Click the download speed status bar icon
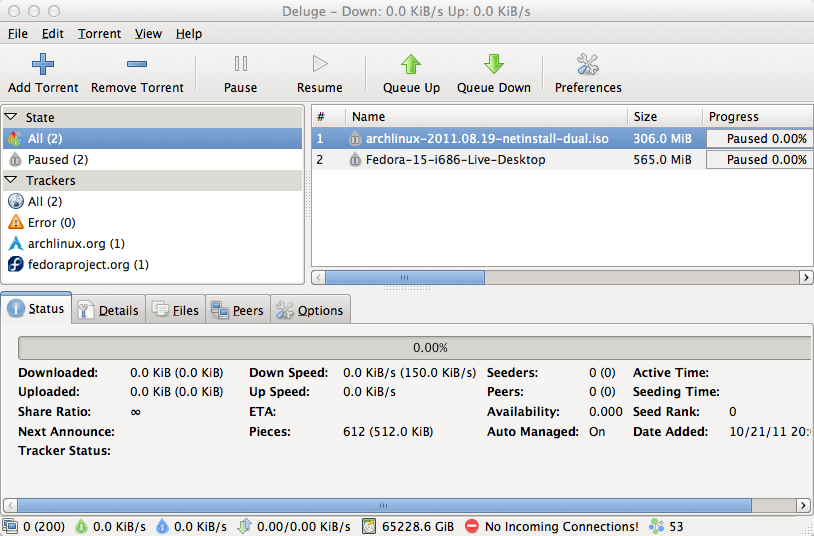This screenshot has height=536, width=814. pyautogui.click(x=81, y=527)
